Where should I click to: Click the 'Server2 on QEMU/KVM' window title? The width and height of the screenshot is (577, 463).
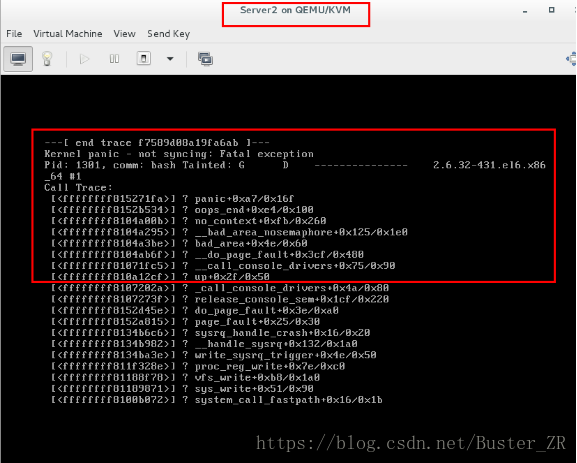pos(295,10)
